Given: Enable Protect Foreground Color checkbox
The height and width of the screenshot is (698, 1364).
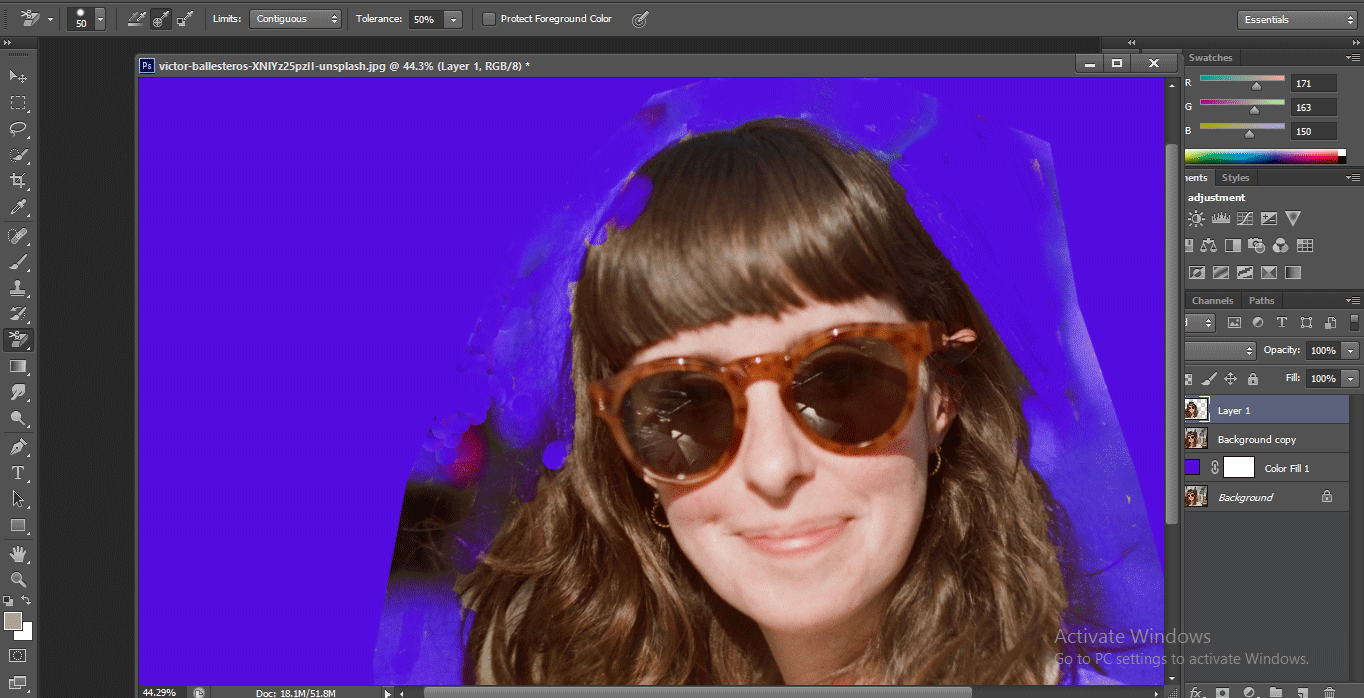Looking at the screenshot, I should coord(489,19).
